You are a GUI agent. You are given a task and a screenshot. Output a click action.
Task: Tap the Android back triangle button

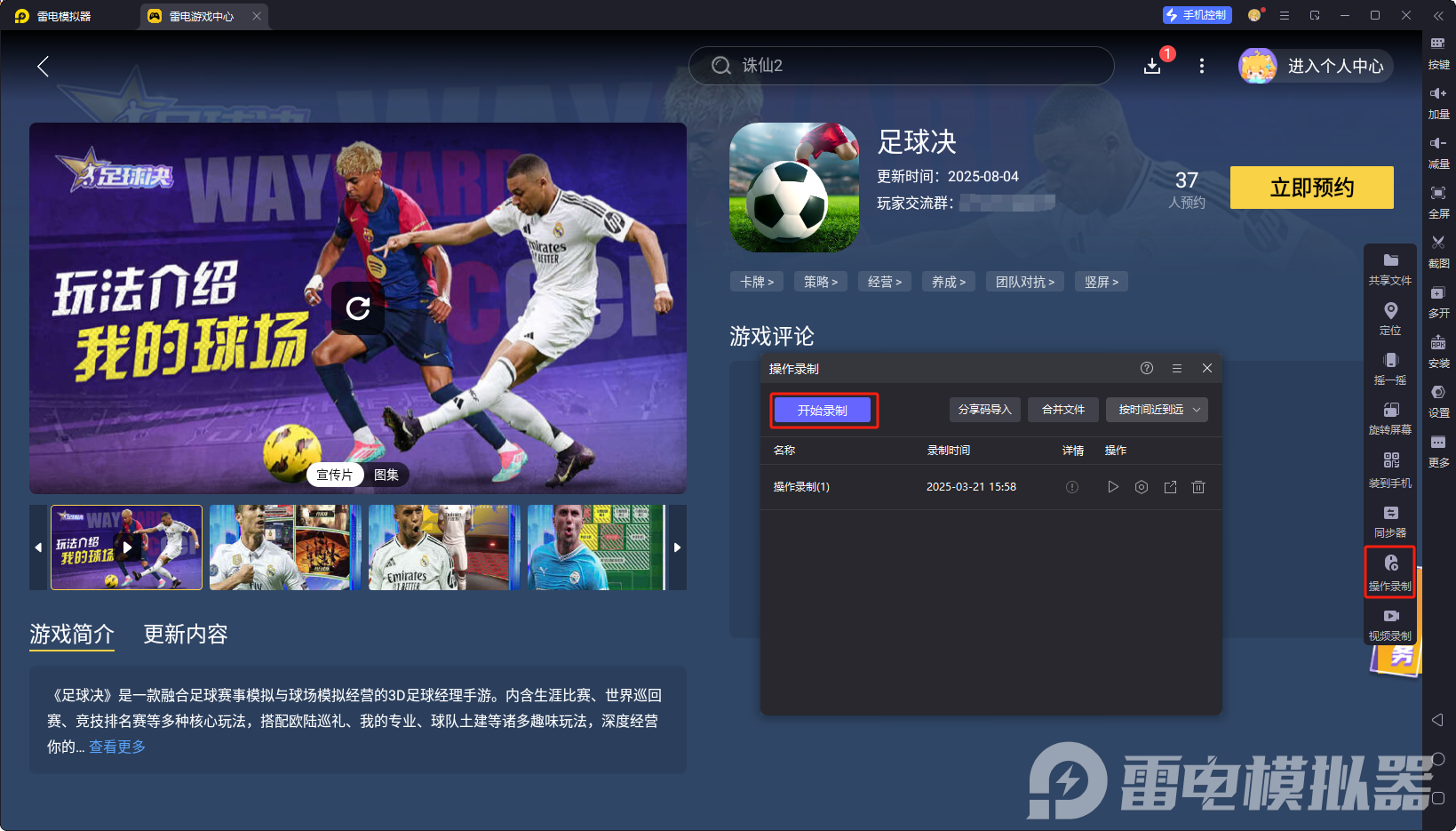(x=1437, y=719)
